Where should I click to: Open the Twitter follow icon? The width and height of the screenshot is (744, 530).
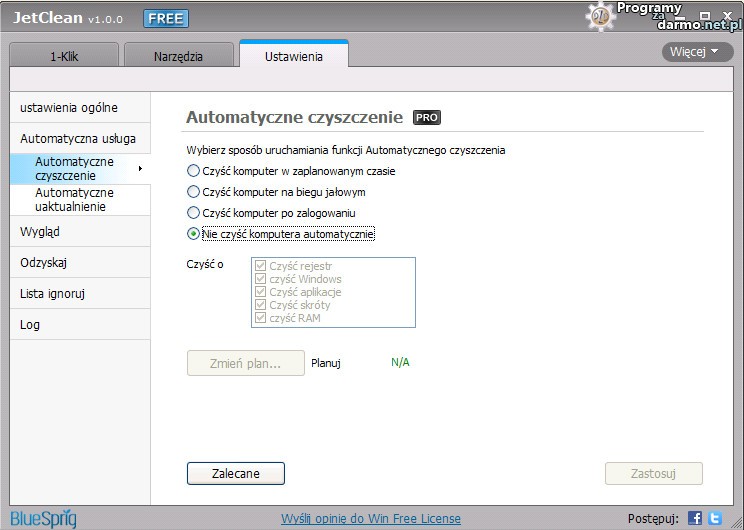pos(714,518)
